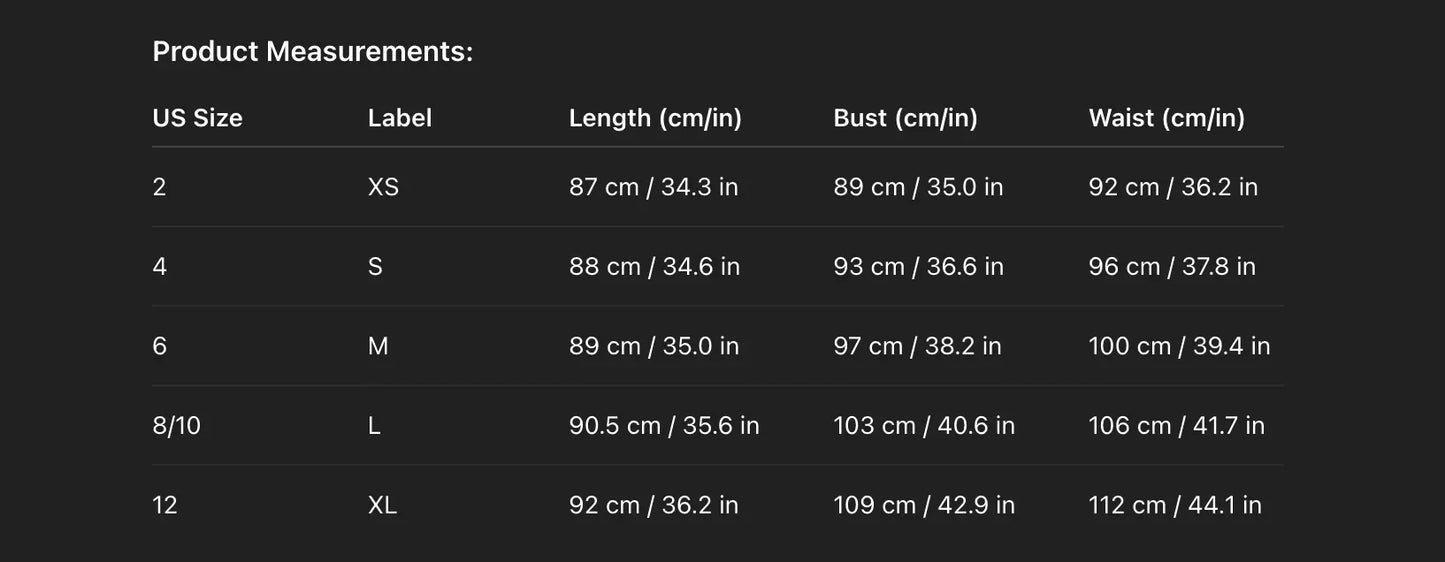Select the 96 cm / 37.8 in waist
This screenshot has height=562, width=1445.
pyautogui.click(x=1172, y=267)
